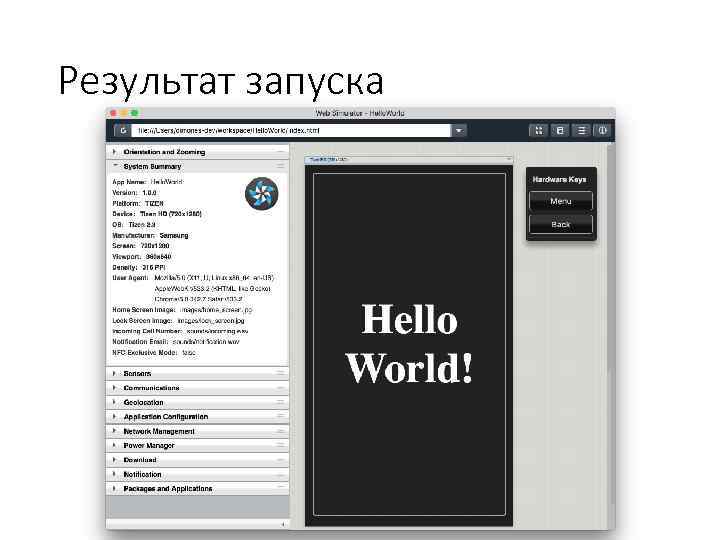720x540 pixels.
Task: Click the 'Version: 1.0.0' row
Action: [x=134, y=192]
